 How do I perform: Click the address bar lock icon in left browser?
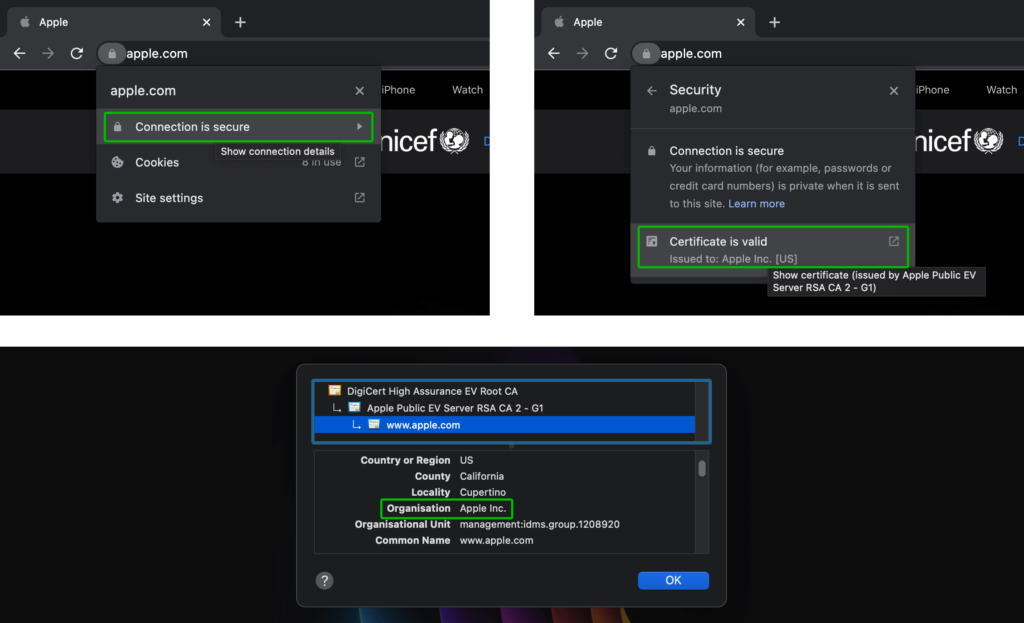pyautogui.click(x=112, y=54)
